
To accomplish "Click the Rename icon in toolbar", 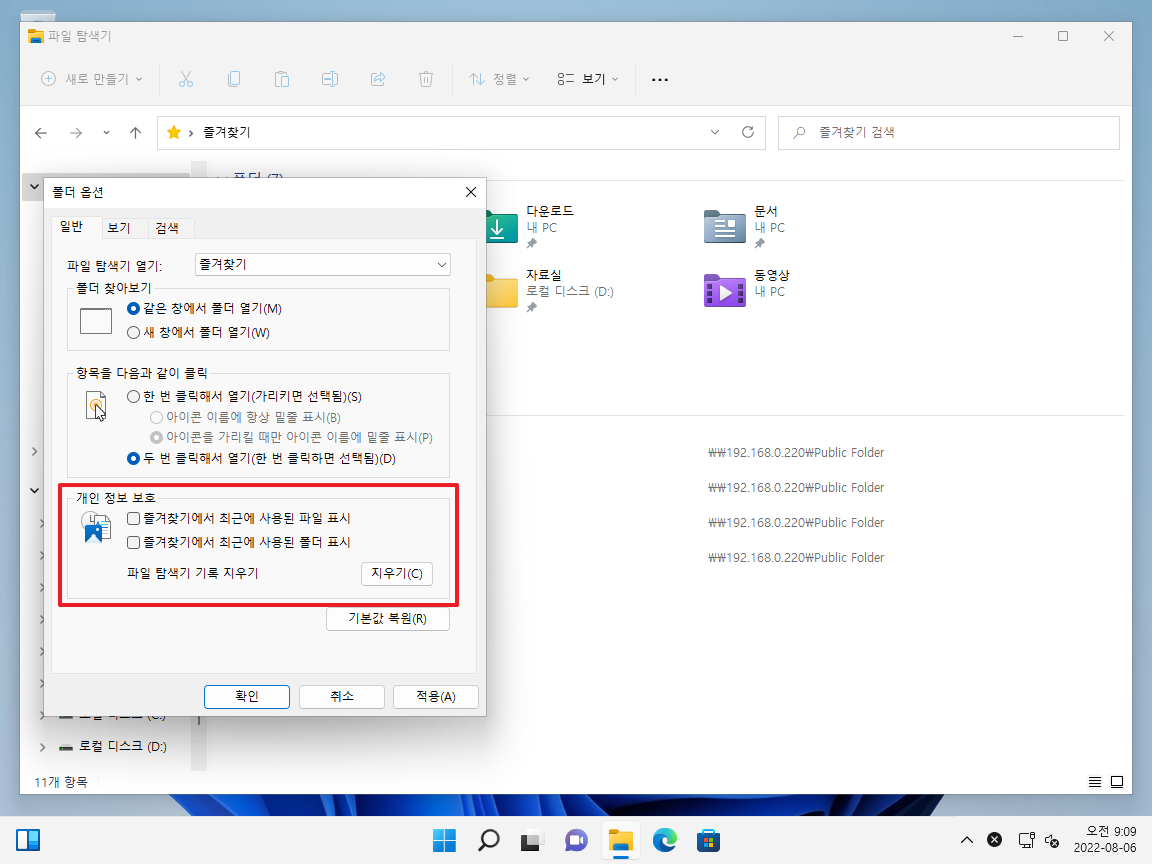I will pos(330,79).
